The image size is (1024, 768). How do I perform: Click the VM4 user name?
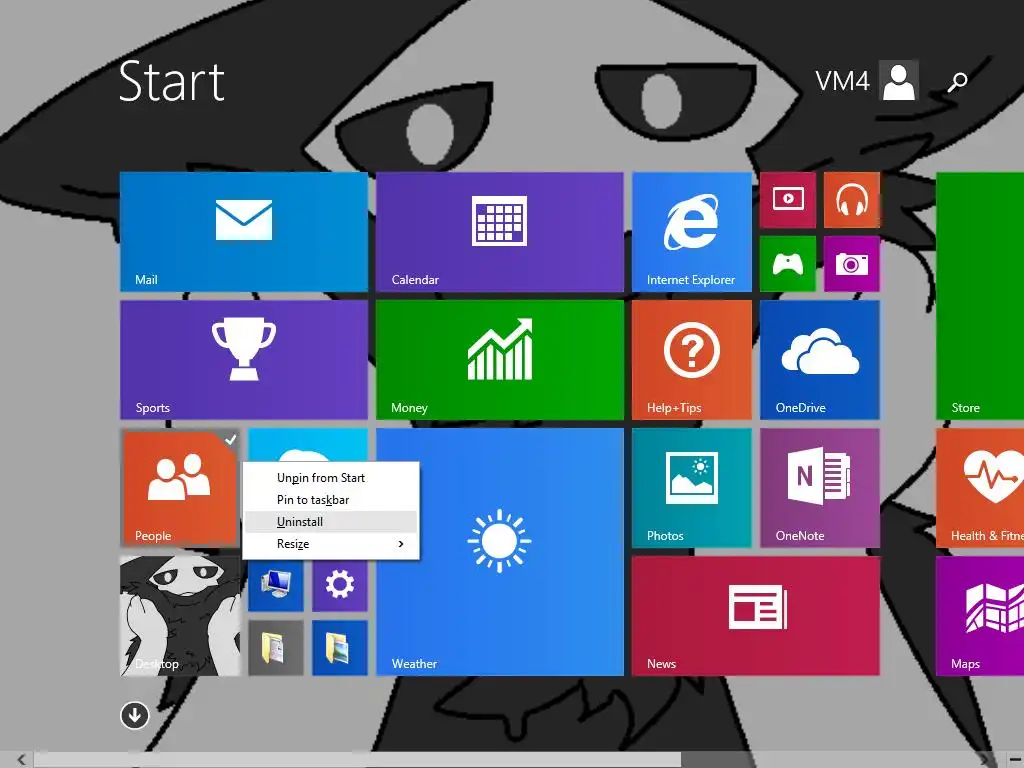pyautogui.click(x=842, y=82)
